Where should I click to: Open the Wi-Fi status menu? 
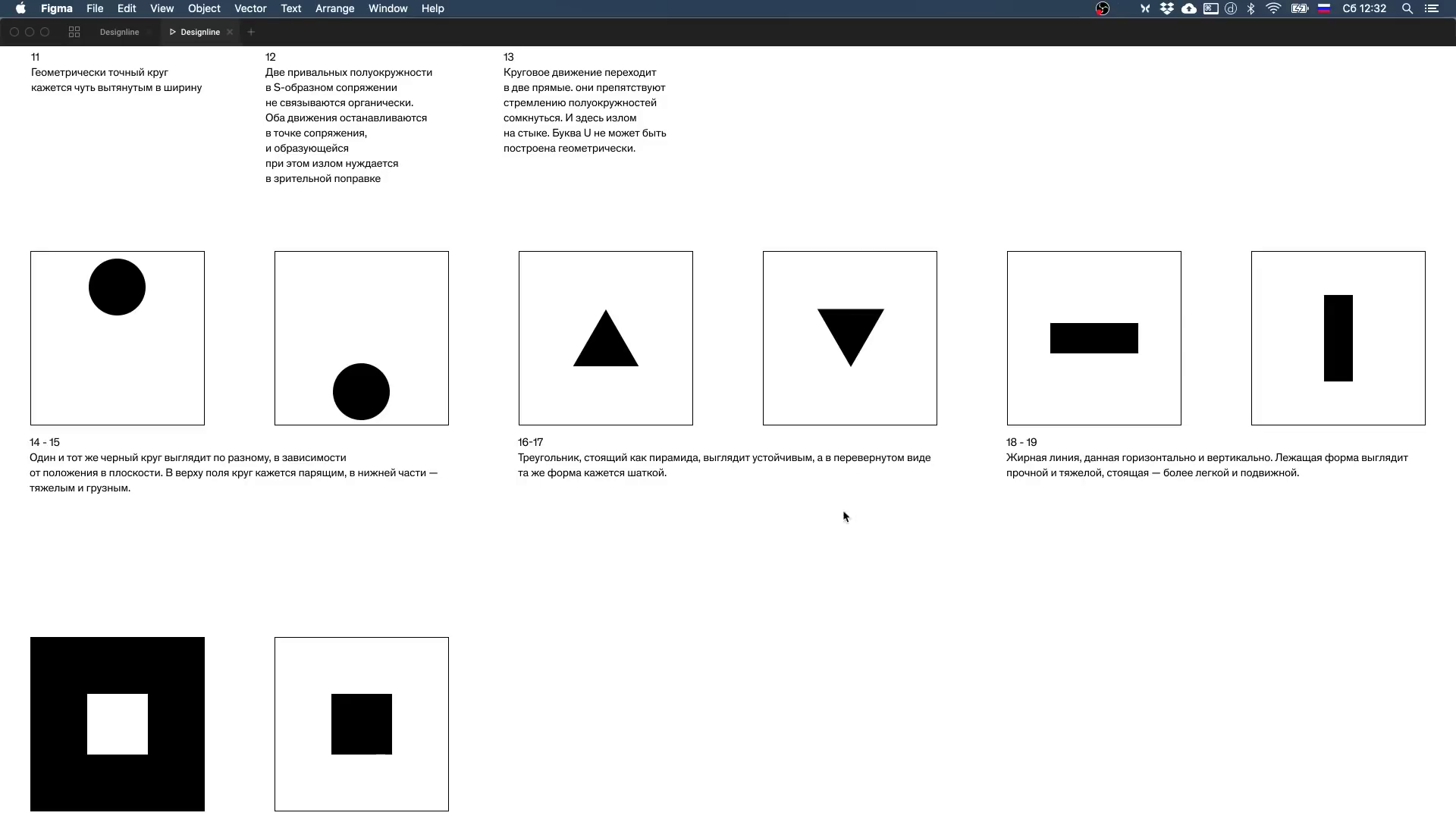pyautogui.click(x=1273, y=8)
